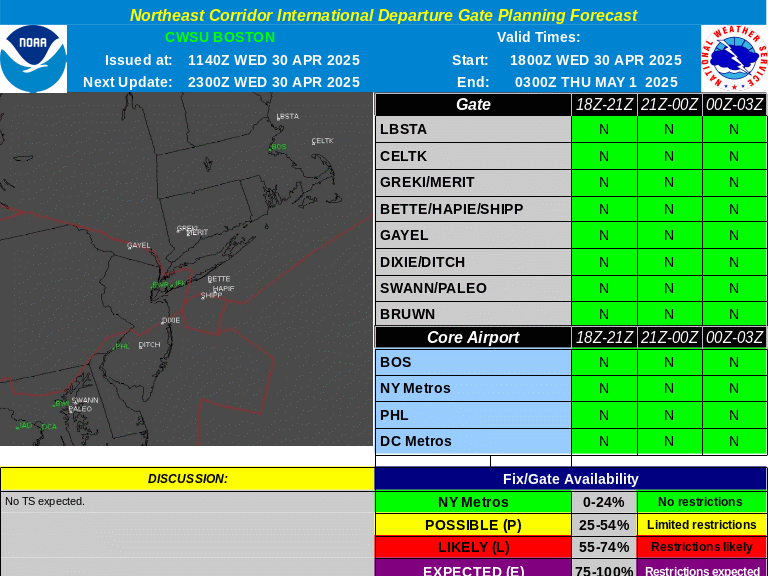Click the Core Airport column header
Image resolution: width=768 pixels, height=576 pixels.
click(473, 337)
